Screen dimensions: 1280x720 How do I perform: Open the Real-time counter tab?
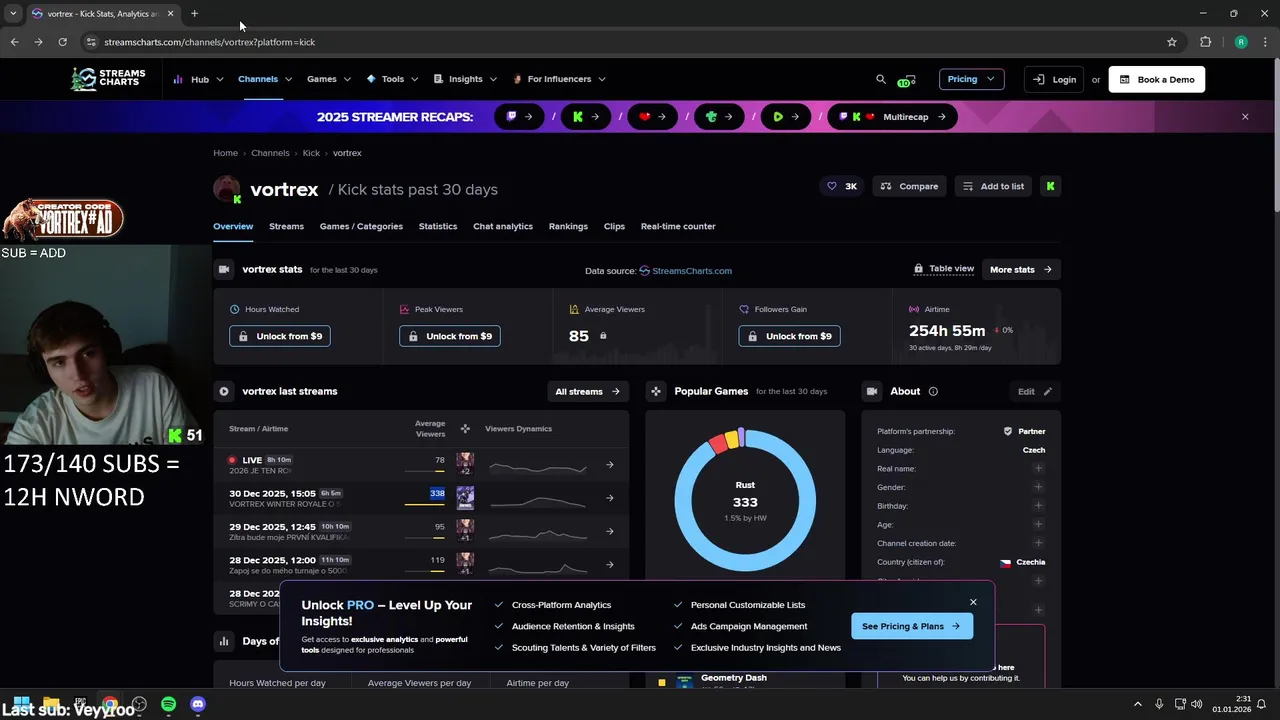point(678,226)
